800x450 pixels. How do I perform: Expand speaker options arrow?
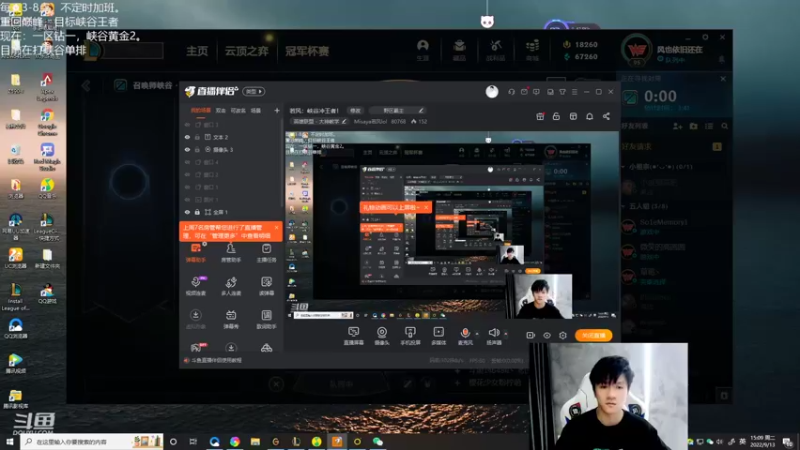(x=506, y=334)
